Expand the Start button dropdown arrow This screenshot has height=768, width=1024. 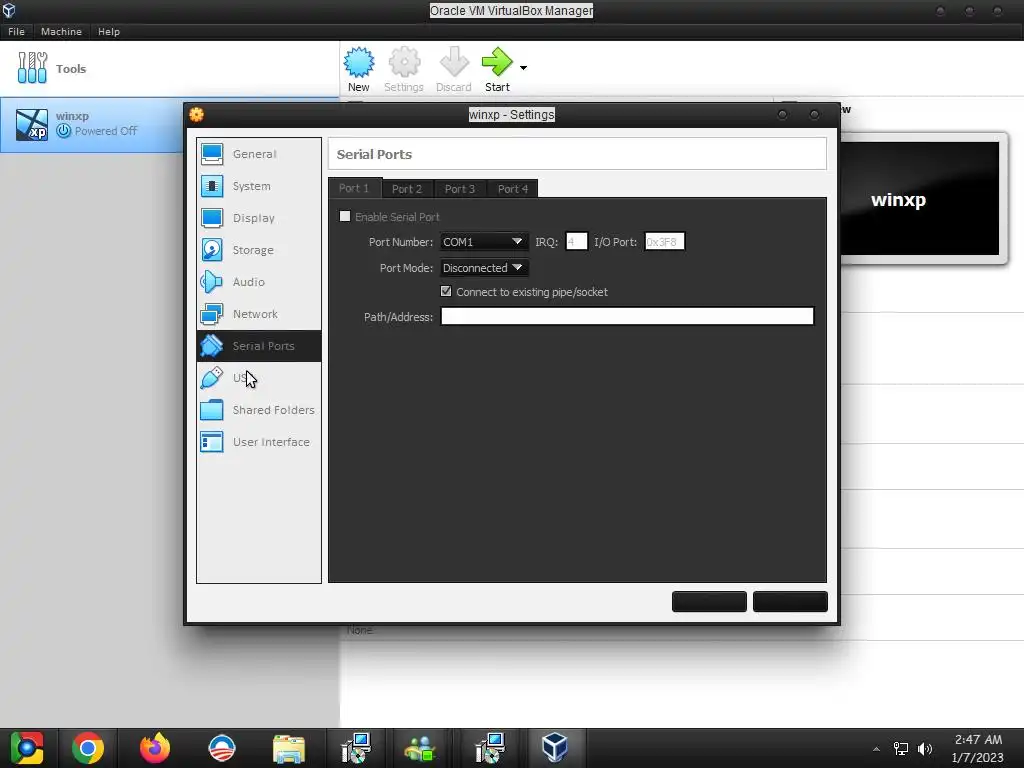point(523,67)
